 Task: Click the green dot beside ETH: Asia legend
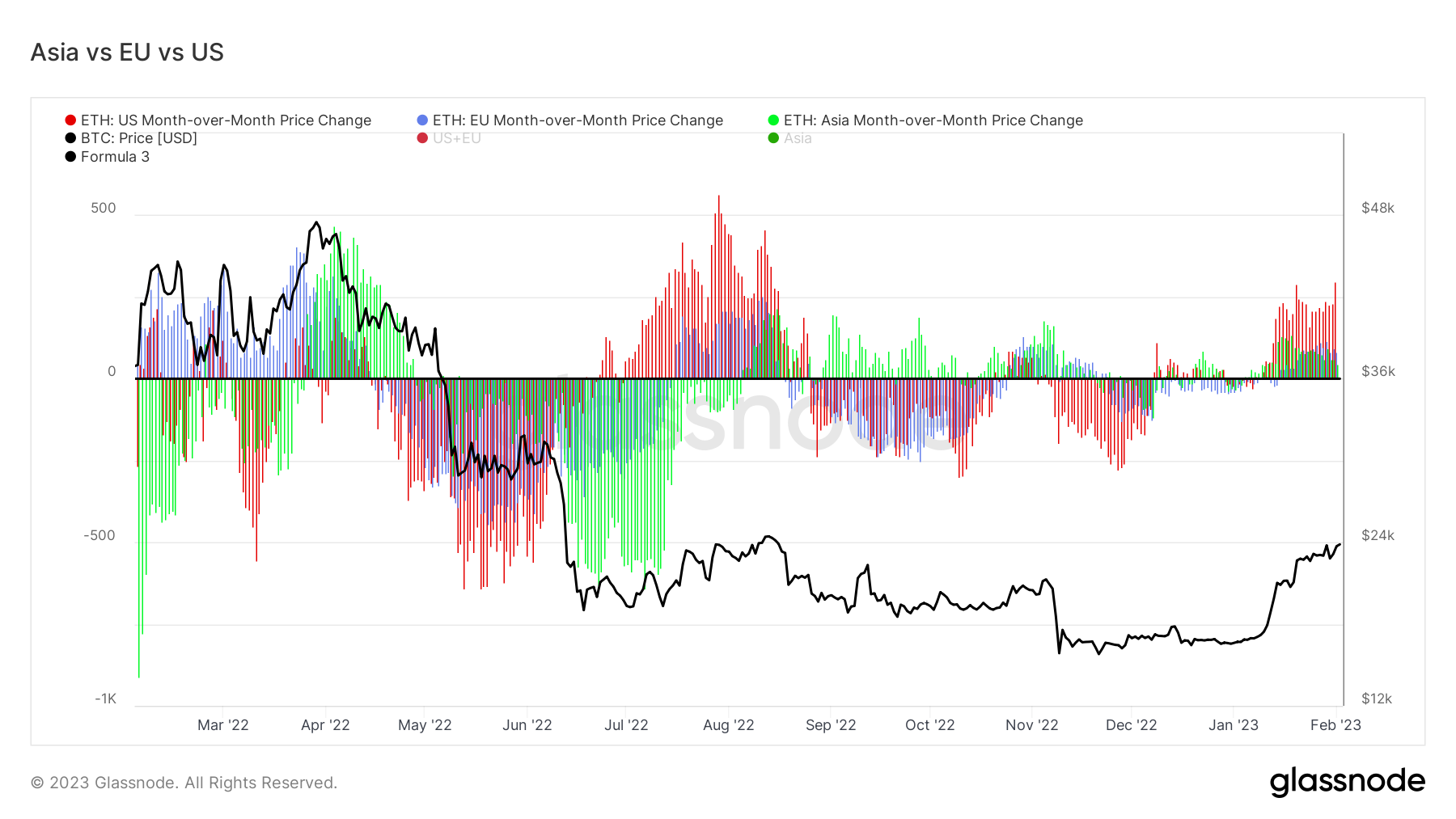coord(773,120)
